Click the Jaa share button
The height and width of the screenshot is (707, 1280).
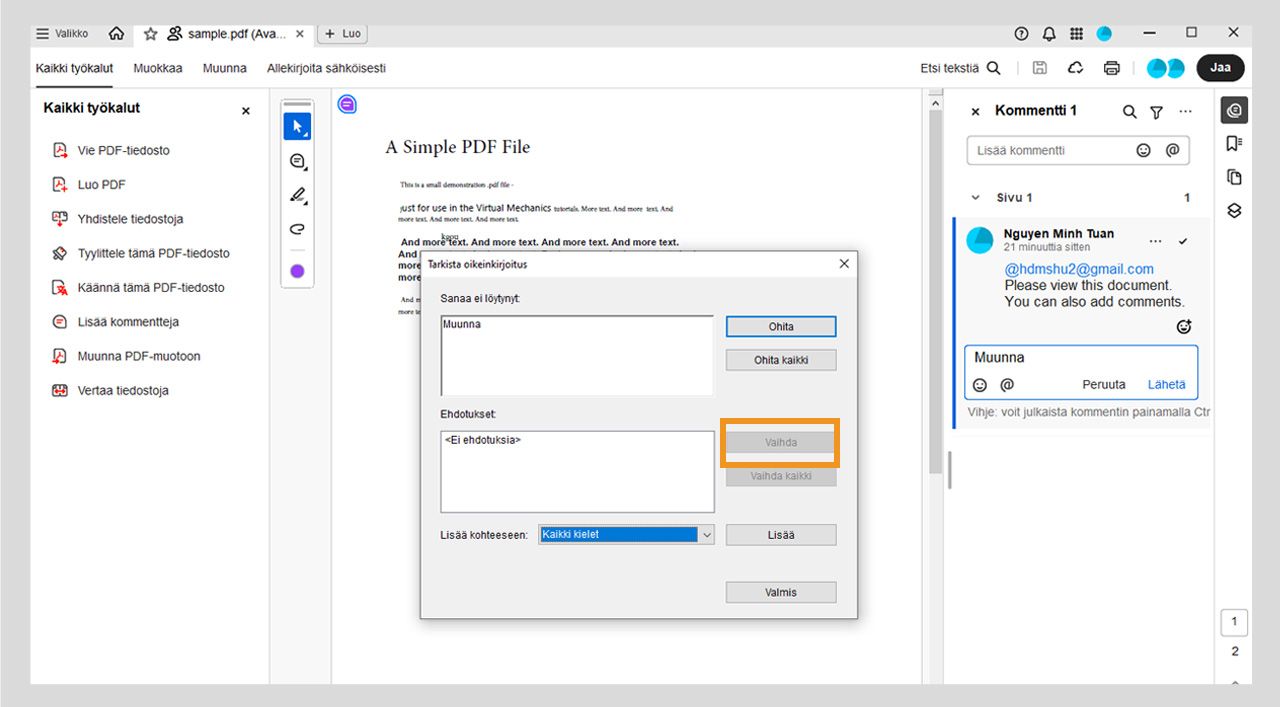coord(1220,68)
